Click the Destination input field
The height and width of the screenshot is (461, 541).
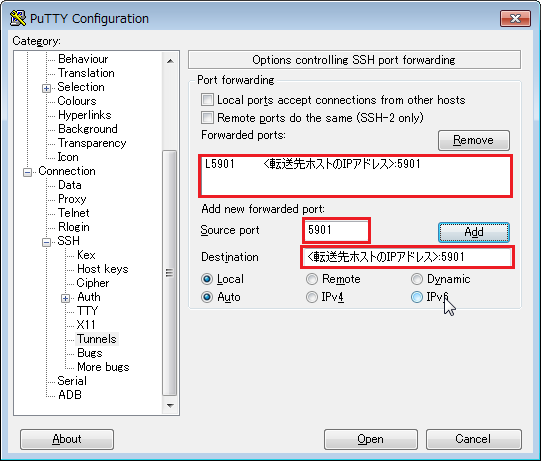tap(407, 257)
